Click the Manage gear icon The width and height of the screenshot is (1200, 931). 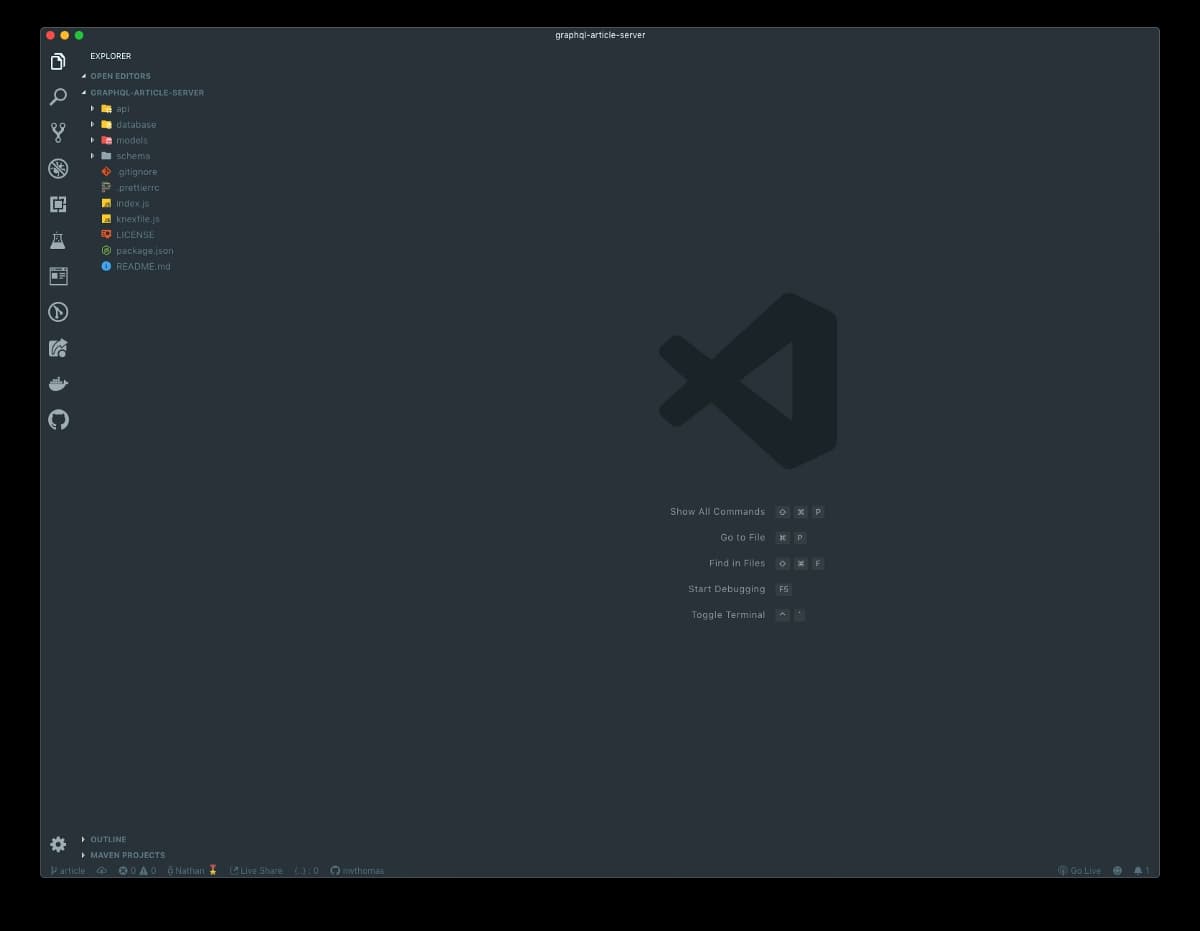[x=58, y=844]
